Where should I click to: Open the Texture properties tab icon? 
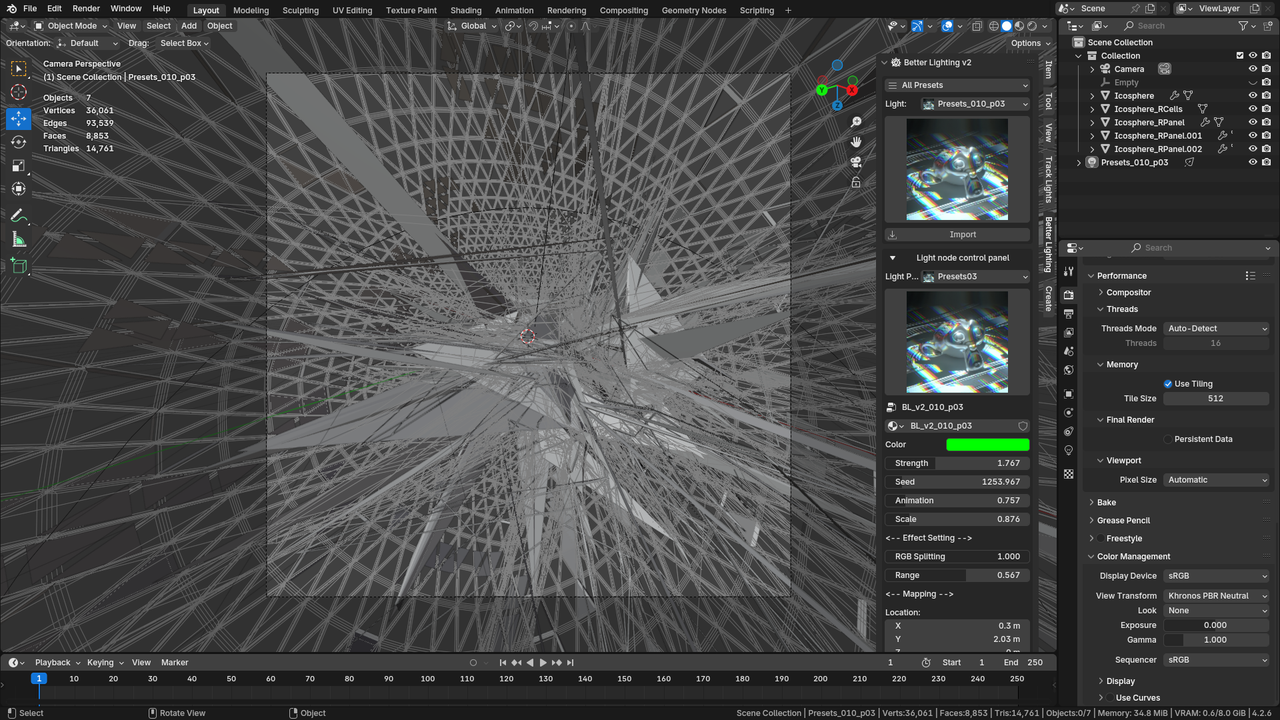click(1068, 474)
